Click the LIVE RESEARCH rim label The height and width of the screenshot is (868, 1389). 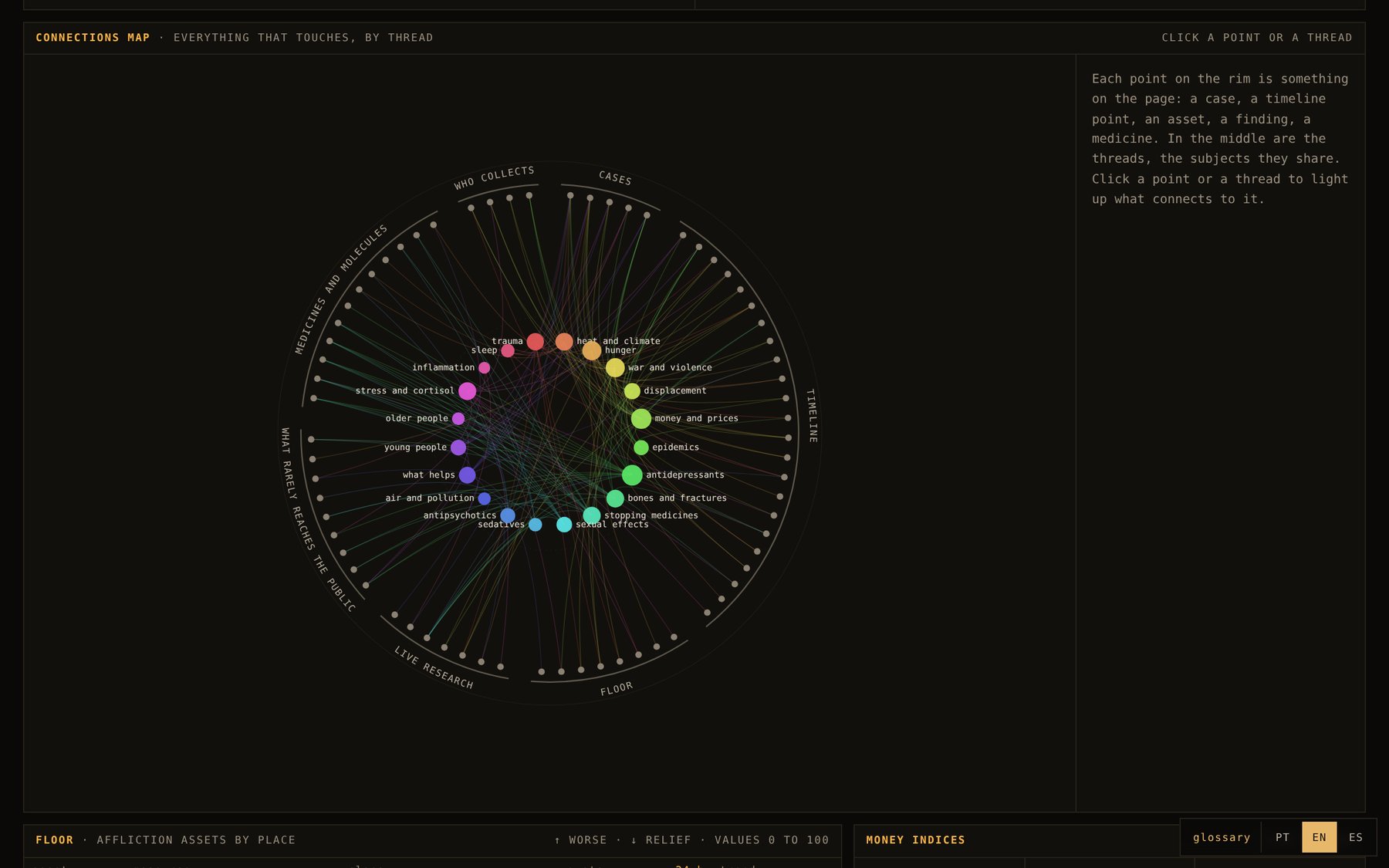click(434, 667)
